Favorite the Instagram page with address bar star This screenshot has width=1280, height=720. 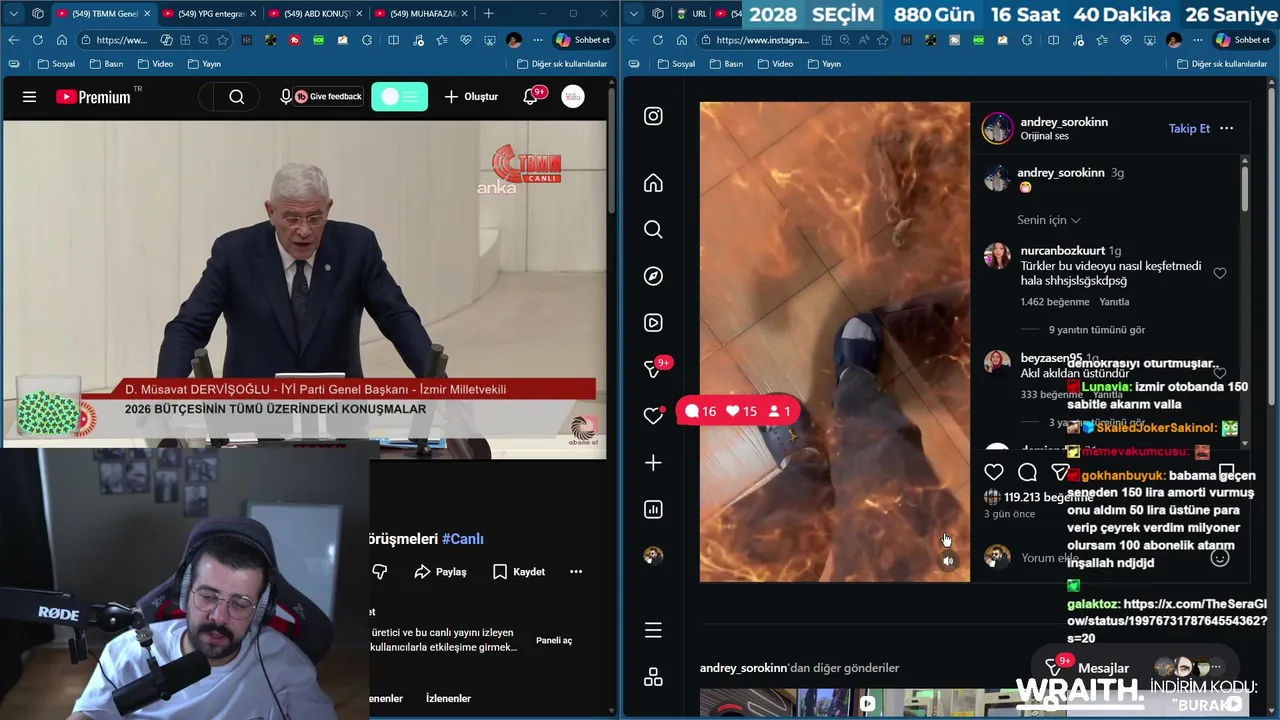click(x=882, y=40)
